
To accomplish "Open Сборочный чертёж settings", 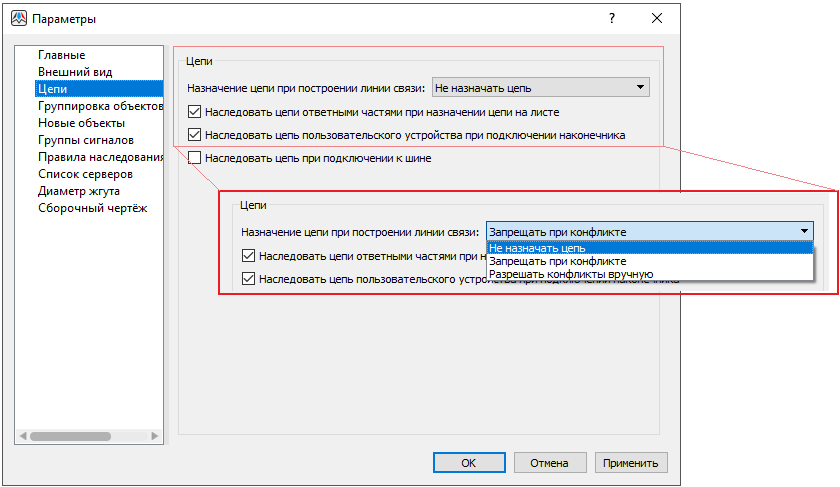I will click(92, 208).
